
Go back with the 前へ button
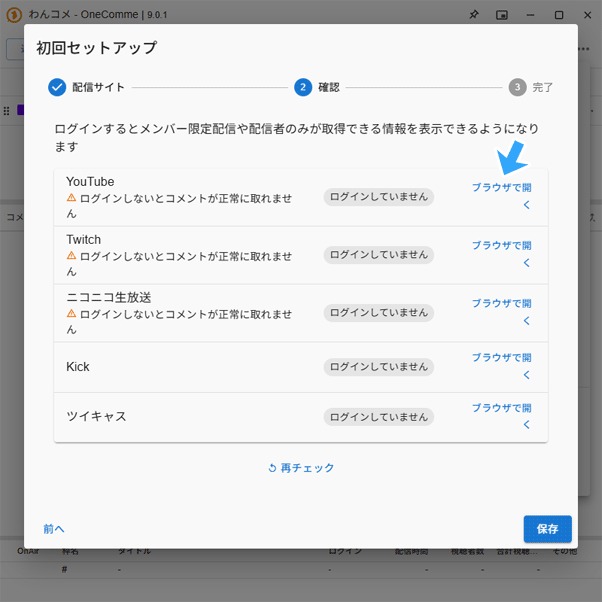point(54,529)
